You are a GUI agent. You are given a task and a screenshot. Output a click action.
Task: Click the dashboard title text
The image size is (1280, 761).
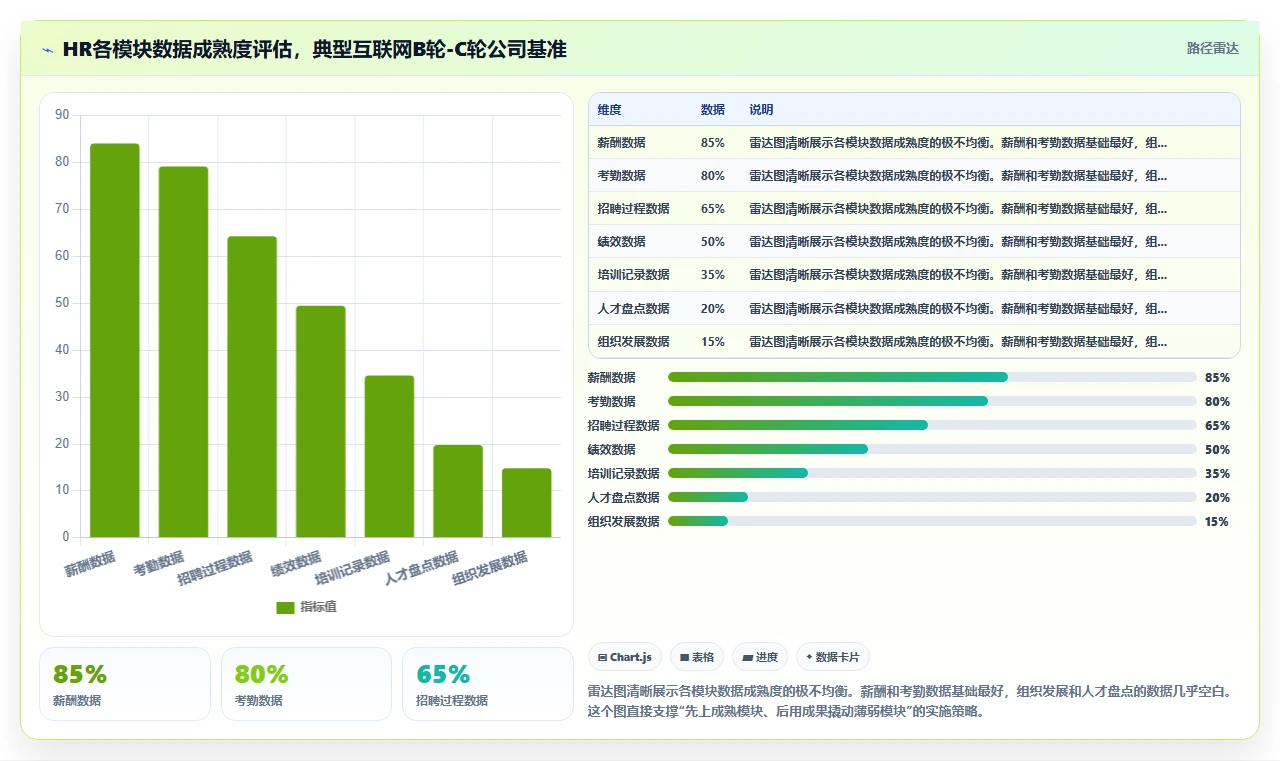click(x=315, y=49)
